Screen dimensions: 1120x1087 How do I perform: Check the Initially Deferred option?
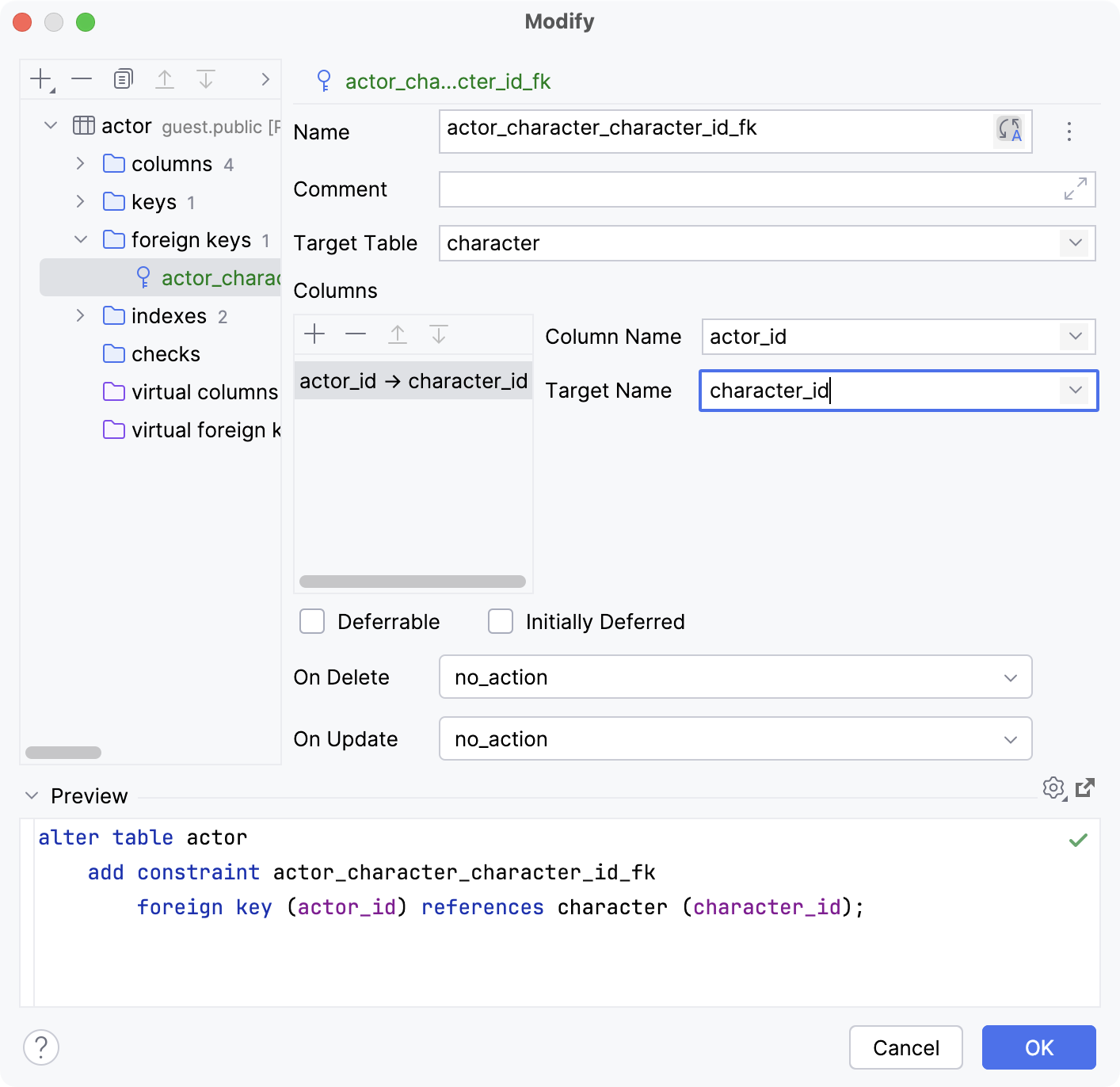501,621
